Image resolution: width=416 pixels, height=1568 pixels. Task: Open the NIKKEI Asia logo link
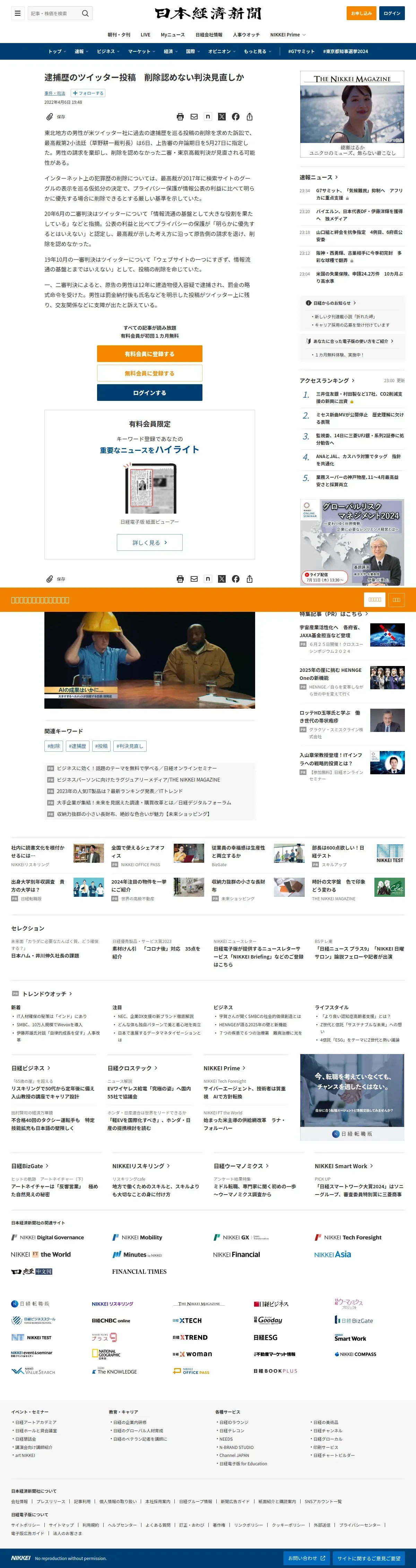pyautogui.click(x=333, y=1254)
